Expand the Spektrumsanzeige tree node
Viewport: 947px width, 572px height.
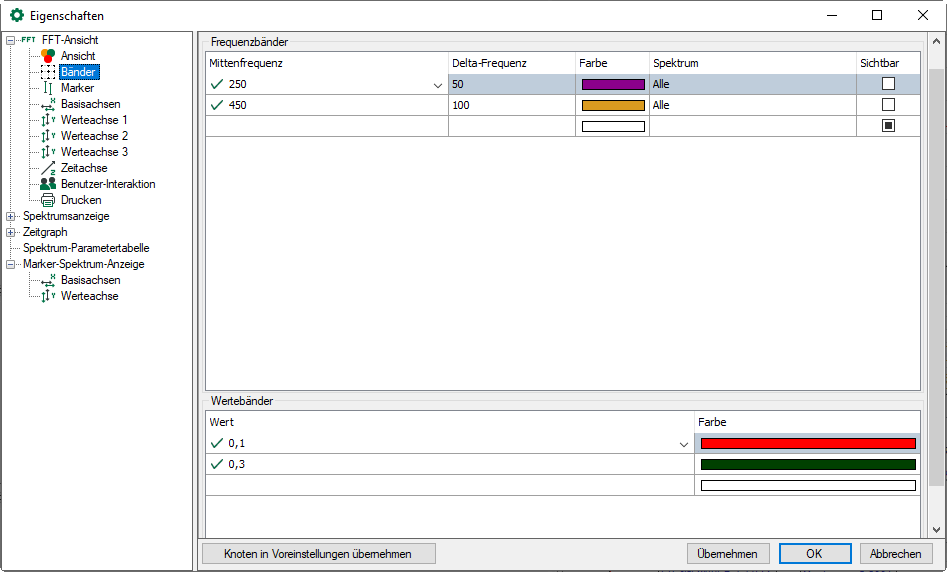[11, 216]
